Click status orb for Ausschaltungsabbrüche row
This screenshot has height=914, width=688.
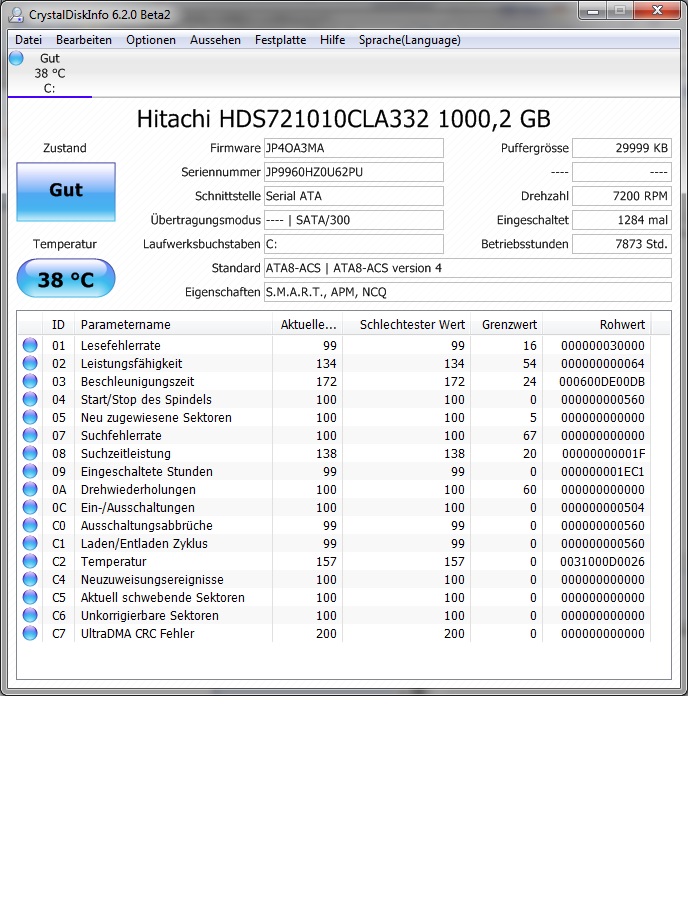coord(30,525)
